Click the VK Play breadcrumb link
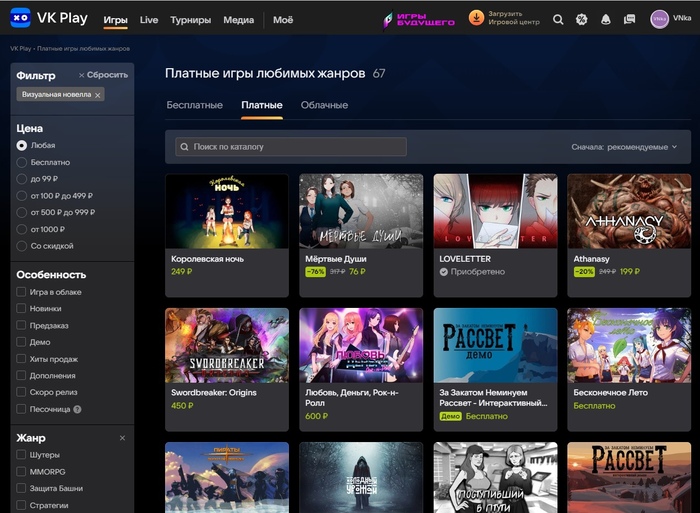 coord(21,49)
